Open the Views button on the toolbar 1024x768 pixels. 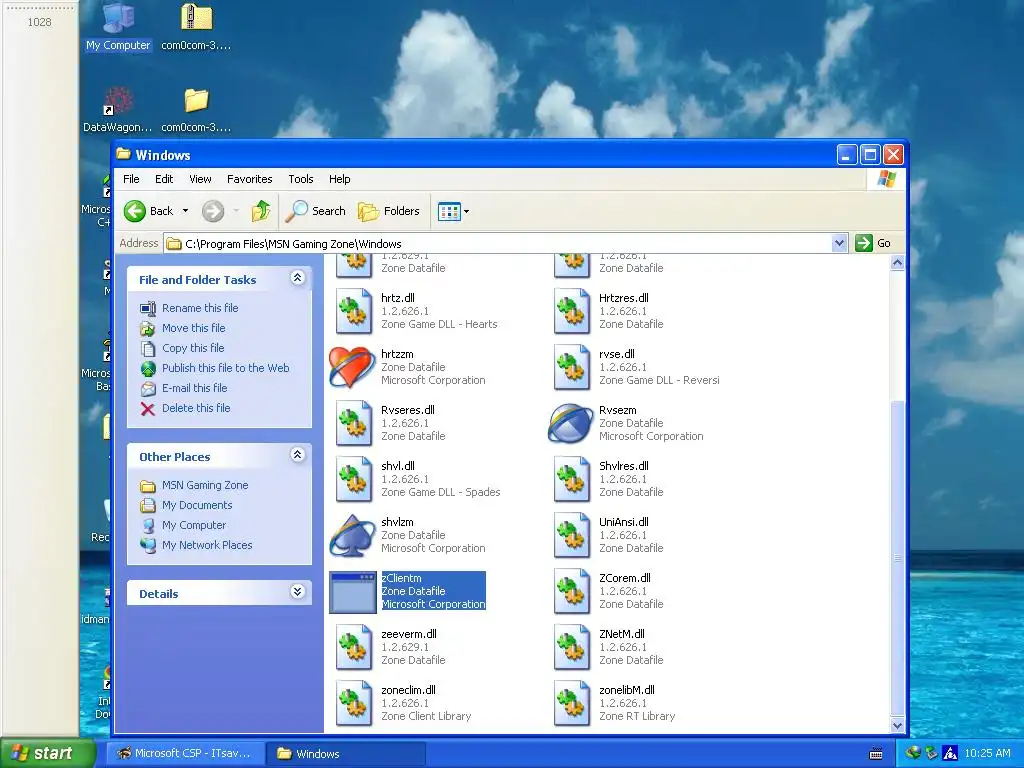(x=449, y=211)
